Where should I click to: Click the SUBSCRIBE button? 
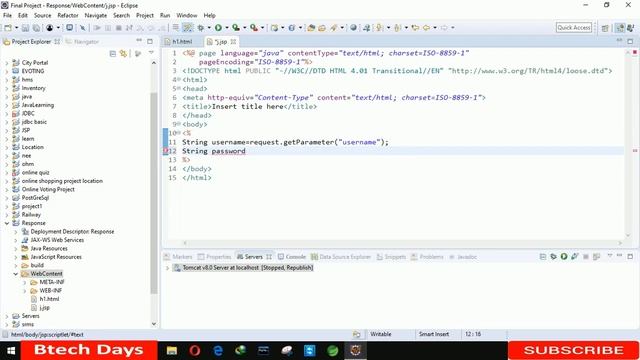pos(573,350)
